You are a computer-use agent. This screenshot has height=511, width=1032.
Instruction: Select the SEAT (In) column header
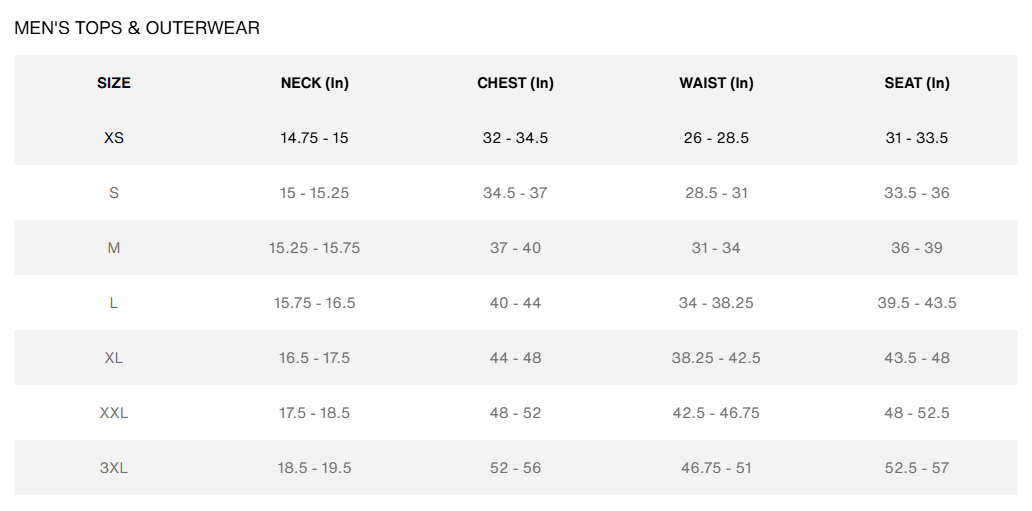click(x=917, y=83)
